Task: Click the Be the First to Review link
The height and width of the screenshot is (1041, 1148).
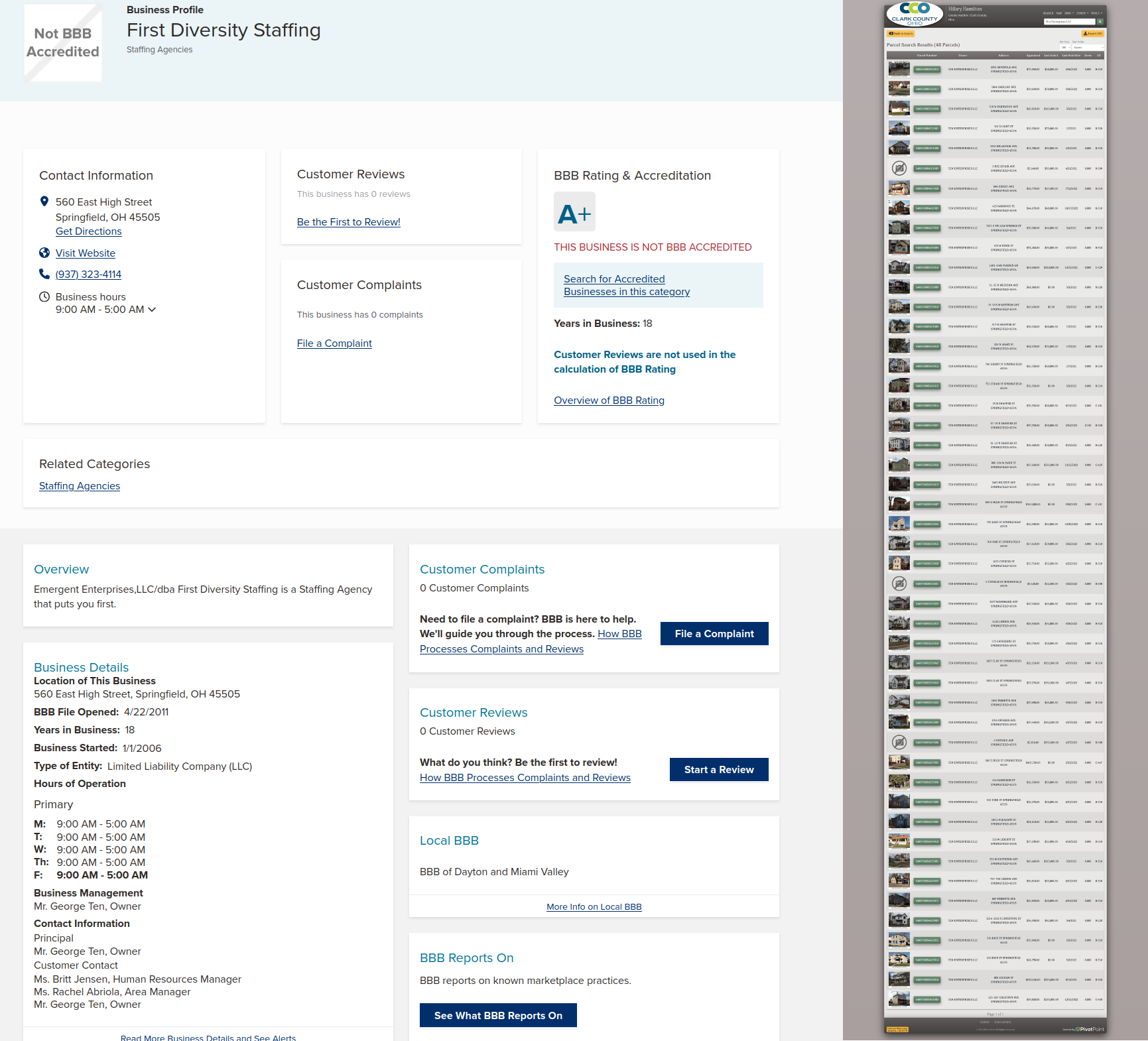Action: [349, 222]
